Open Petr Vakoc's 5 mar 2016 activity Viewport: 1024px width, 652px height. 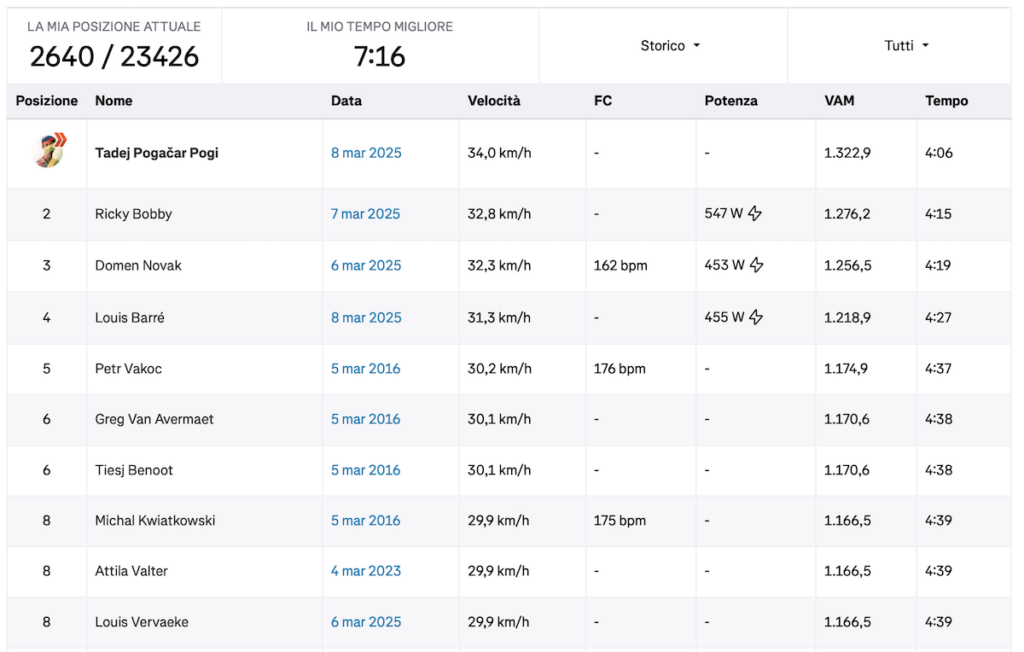pos(365,369)
